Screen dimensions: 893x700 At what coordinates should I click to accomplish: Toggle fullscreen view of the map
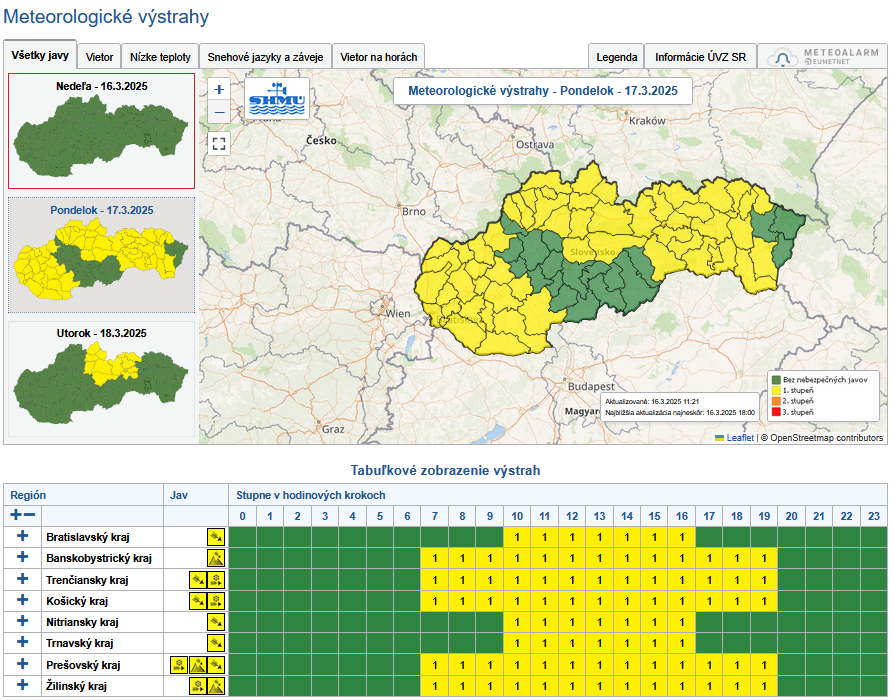click(219, 143)
